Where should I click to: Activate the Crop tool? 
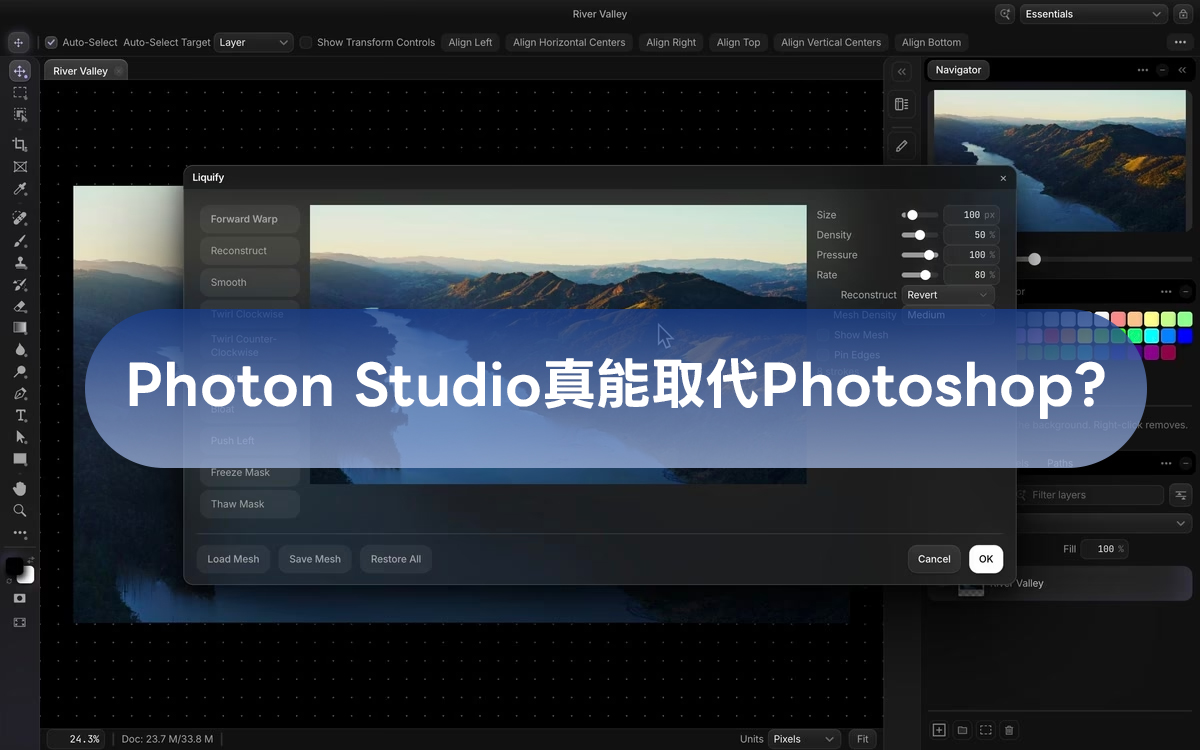[20, 145]
